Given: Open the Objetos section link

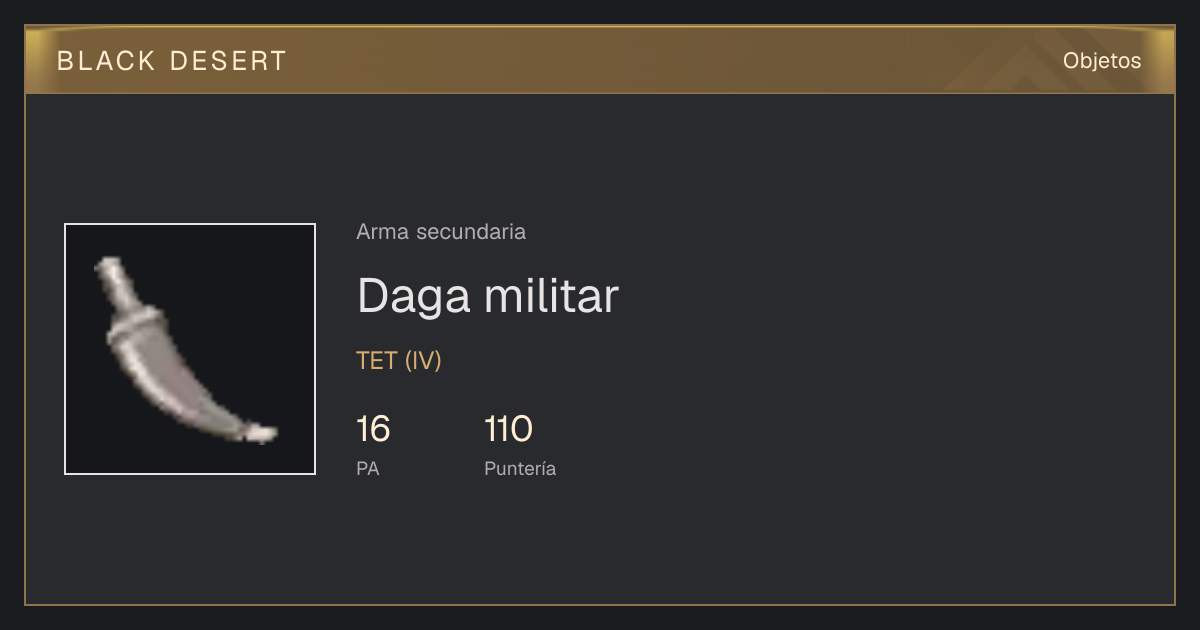Looking at the screenshot, I should click(x=1102, y=61).
